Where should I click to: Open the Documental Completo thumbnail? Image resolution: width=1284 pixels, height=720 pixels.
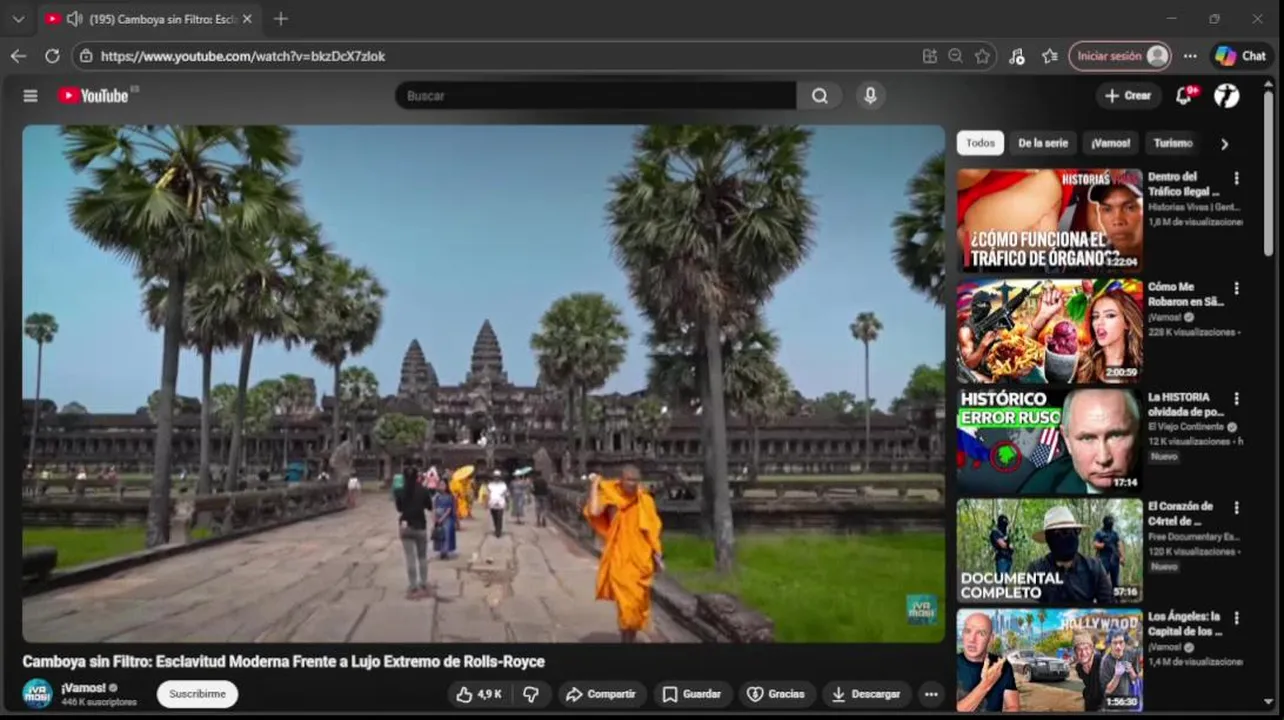(1050, 550)
